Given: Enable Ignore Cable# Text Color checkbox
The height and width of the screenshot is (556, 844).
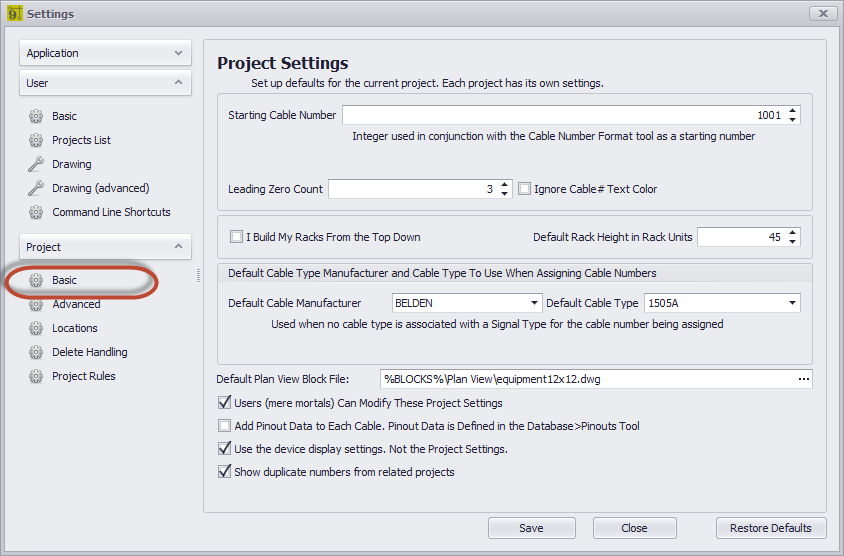Looking at the screenshot, I should [x=524, y=189].
